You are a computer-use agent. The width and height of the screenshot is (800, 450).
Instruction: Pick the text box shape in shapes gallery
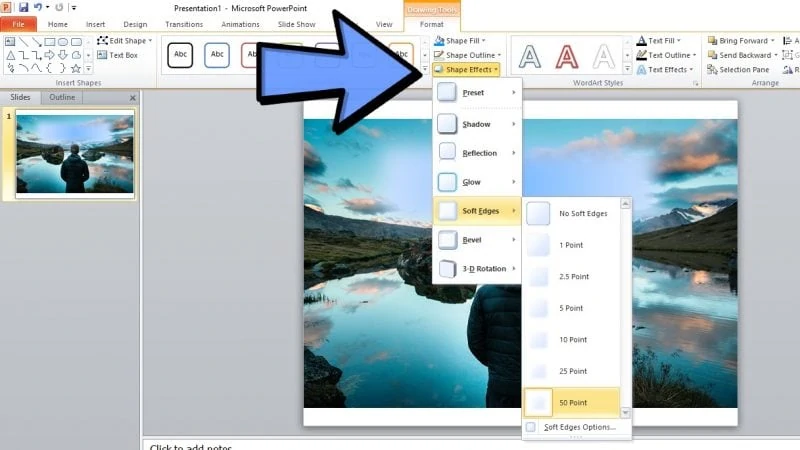pos(10,41)
